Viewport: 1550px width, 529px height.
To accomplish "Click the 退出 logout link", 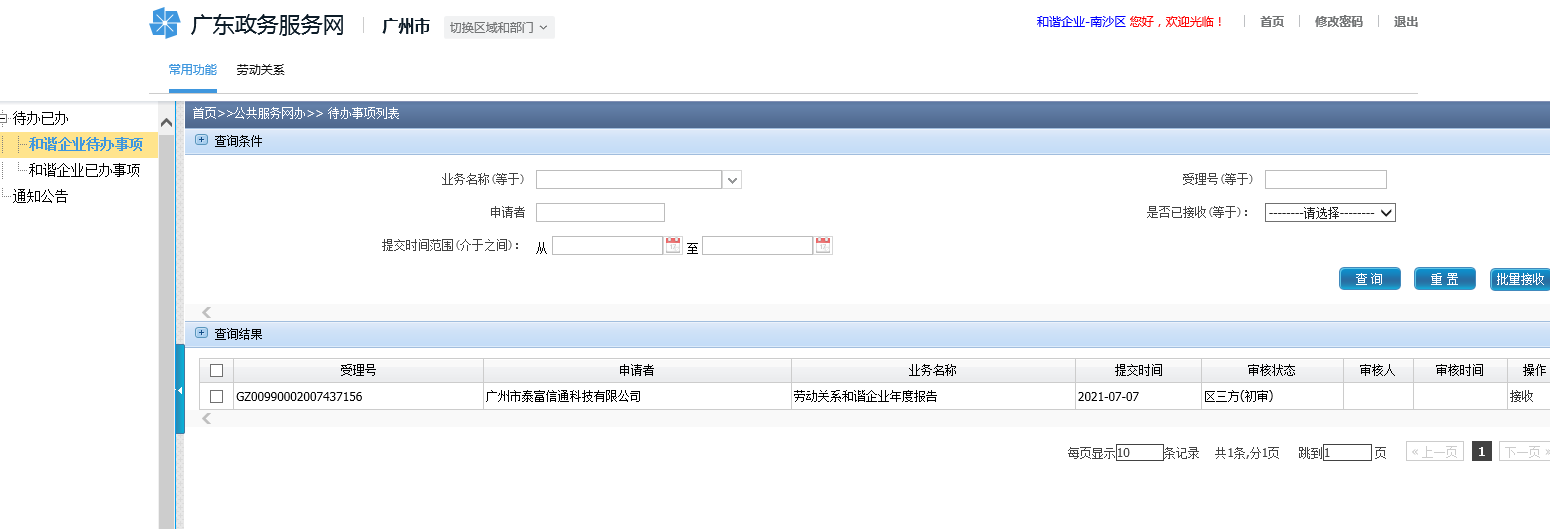I will pyautogui.click(x=1406, y=22).
